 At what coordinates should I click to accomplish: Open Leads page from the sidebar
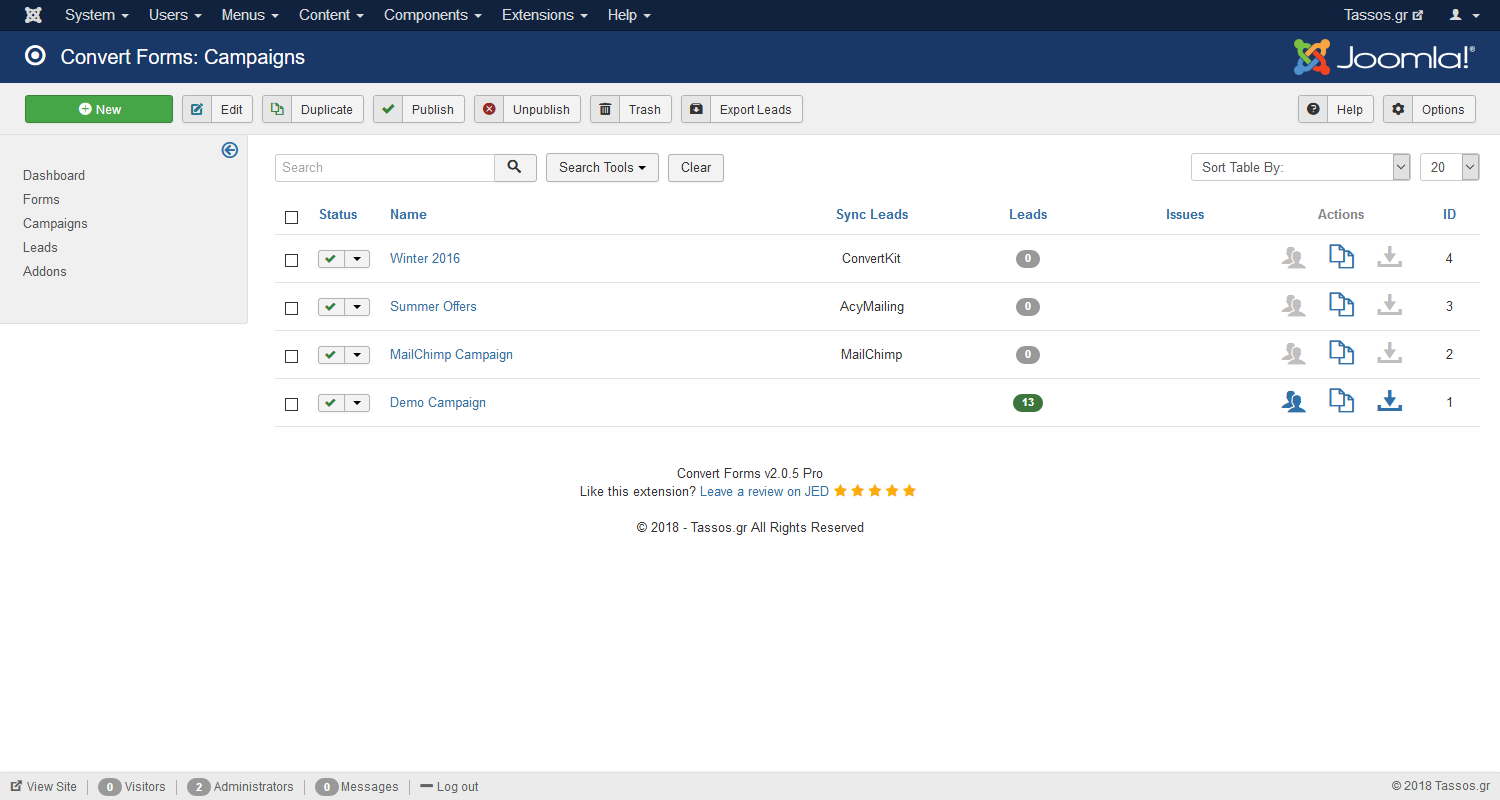point(40,247)
